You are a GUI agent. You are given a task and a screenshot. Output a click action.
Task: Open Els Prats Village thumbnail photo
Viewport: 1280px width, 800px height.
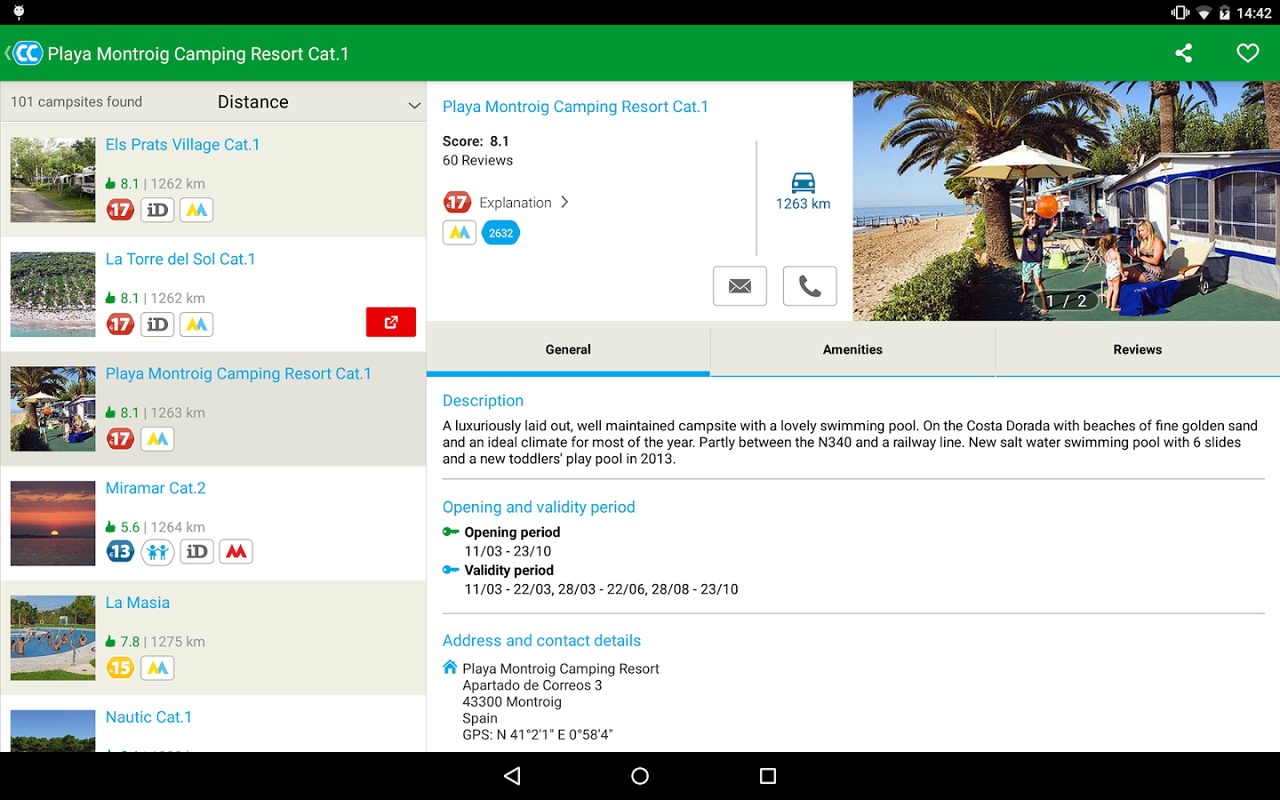click(53, 180)
